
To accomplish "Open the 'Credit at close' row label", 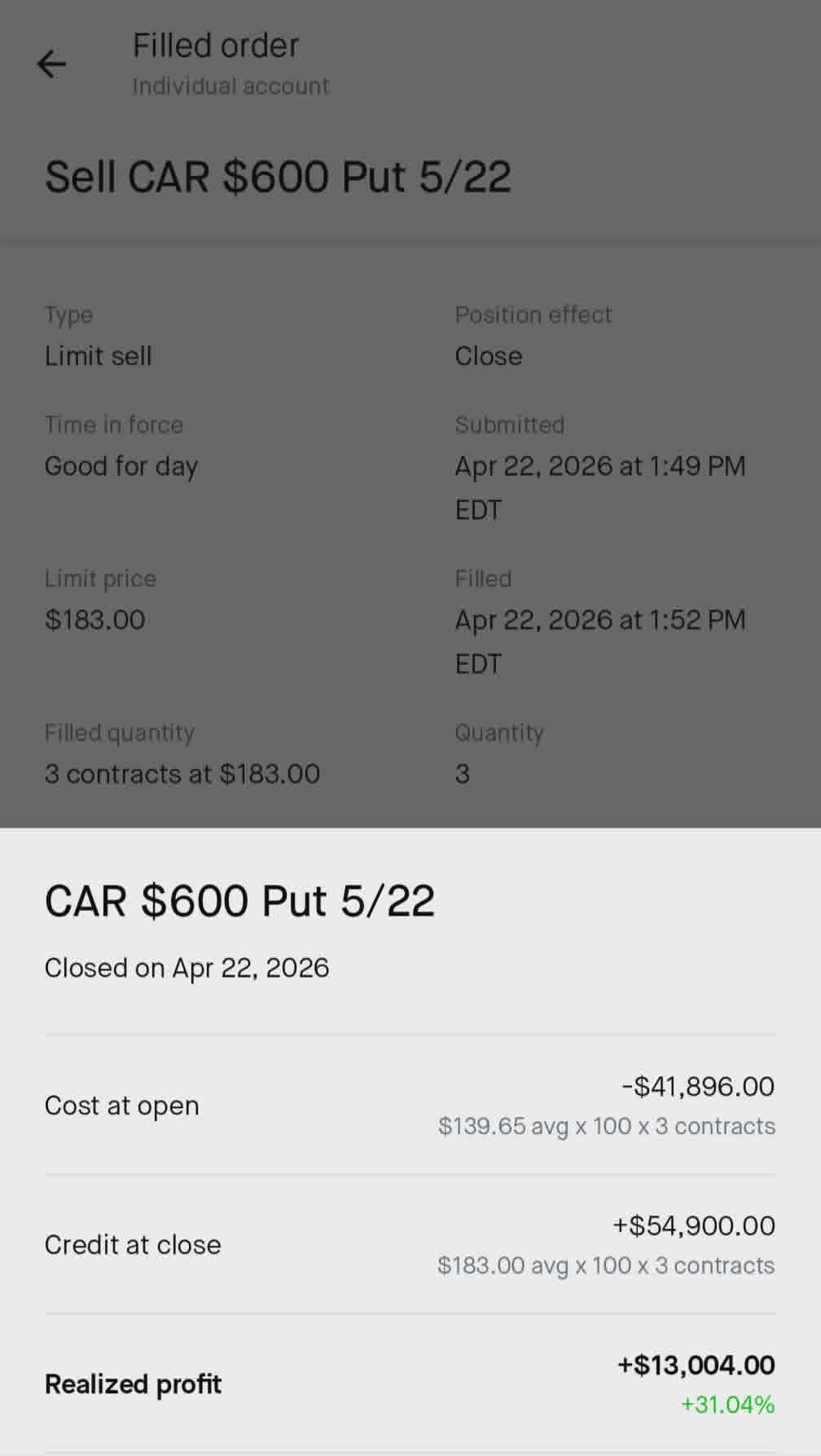I will click(133, 1245).
